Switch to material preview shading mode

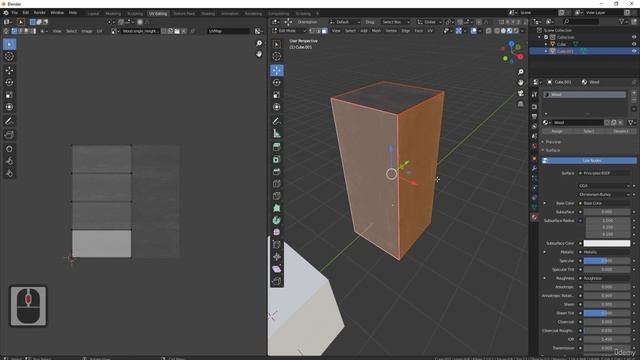(510, 31)
